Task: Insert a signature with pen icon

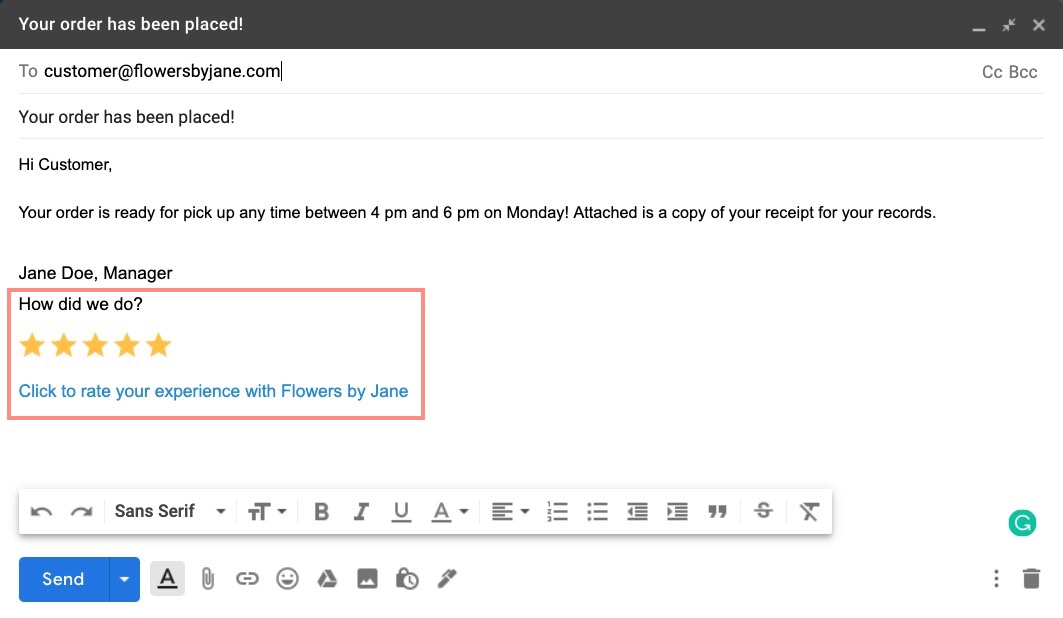Action: click(447, 579)
